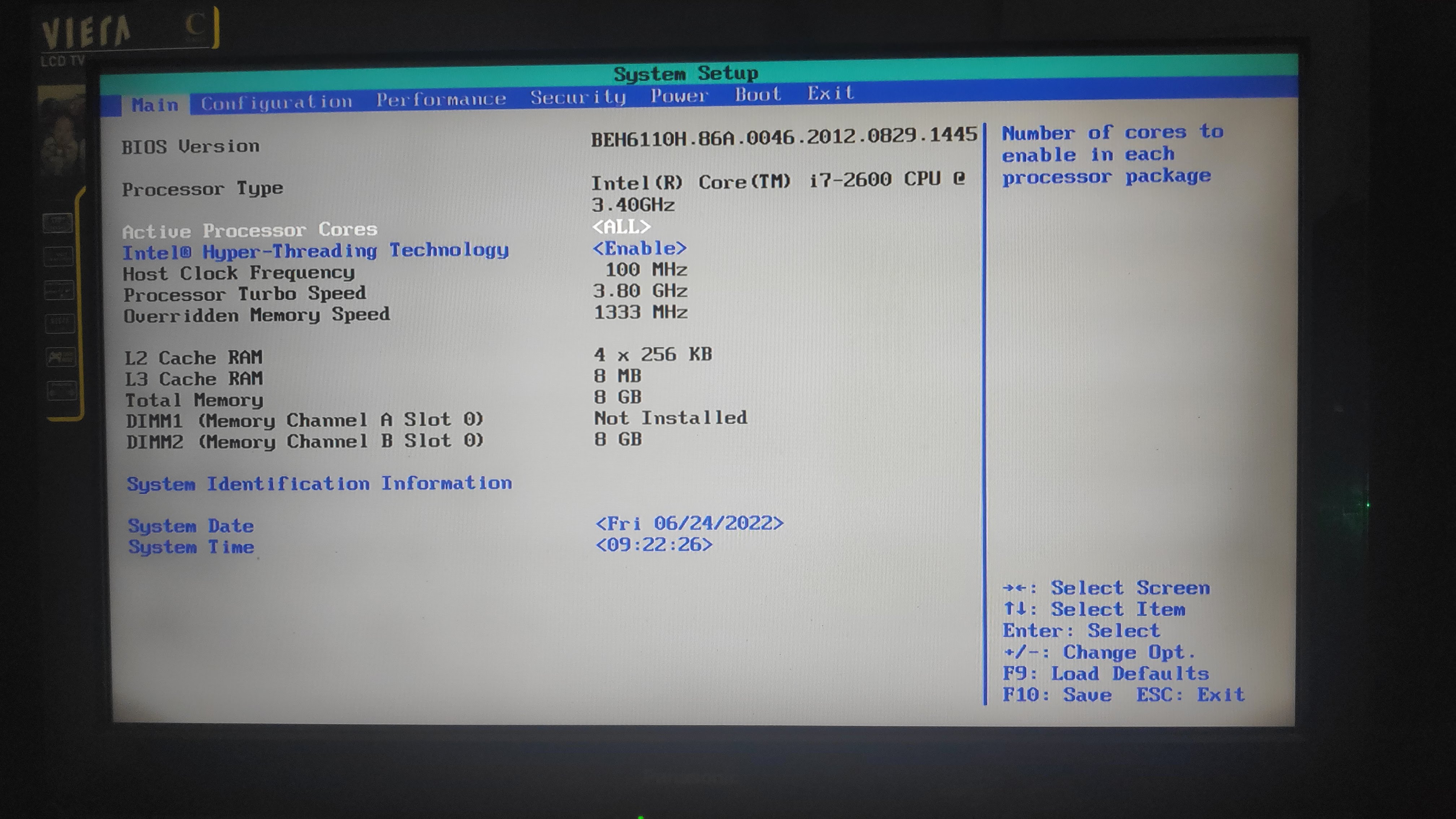Image resolution: width=1456 pixels, height=819 pixels.
Task: Select Intel Hyper-Threading Technology label
Action: click(x=315, y=251)
